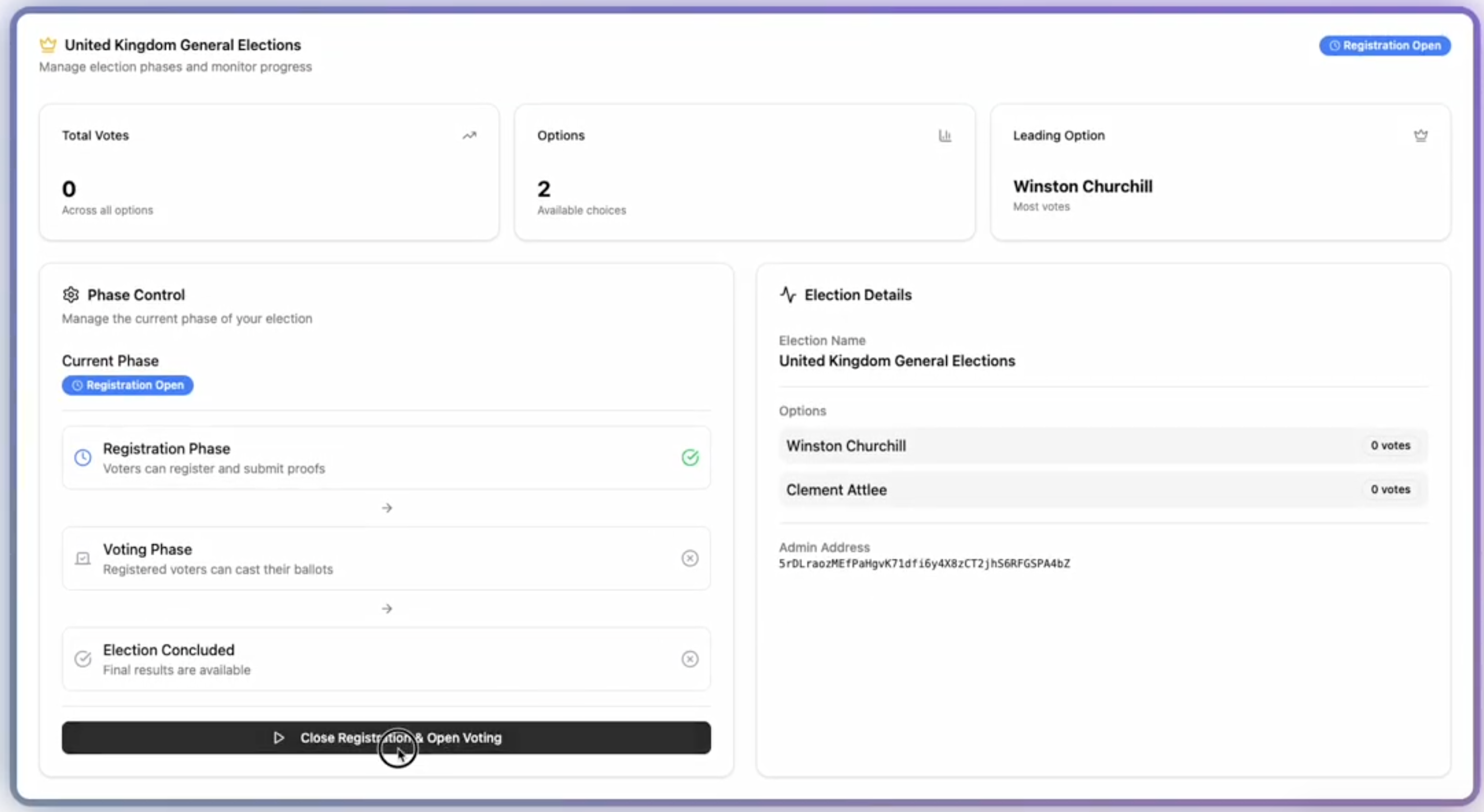The height and width of the screenshot is (812, 1484).
Task: Click the top-right Registration Open badge
Action: pos(1384,46)
